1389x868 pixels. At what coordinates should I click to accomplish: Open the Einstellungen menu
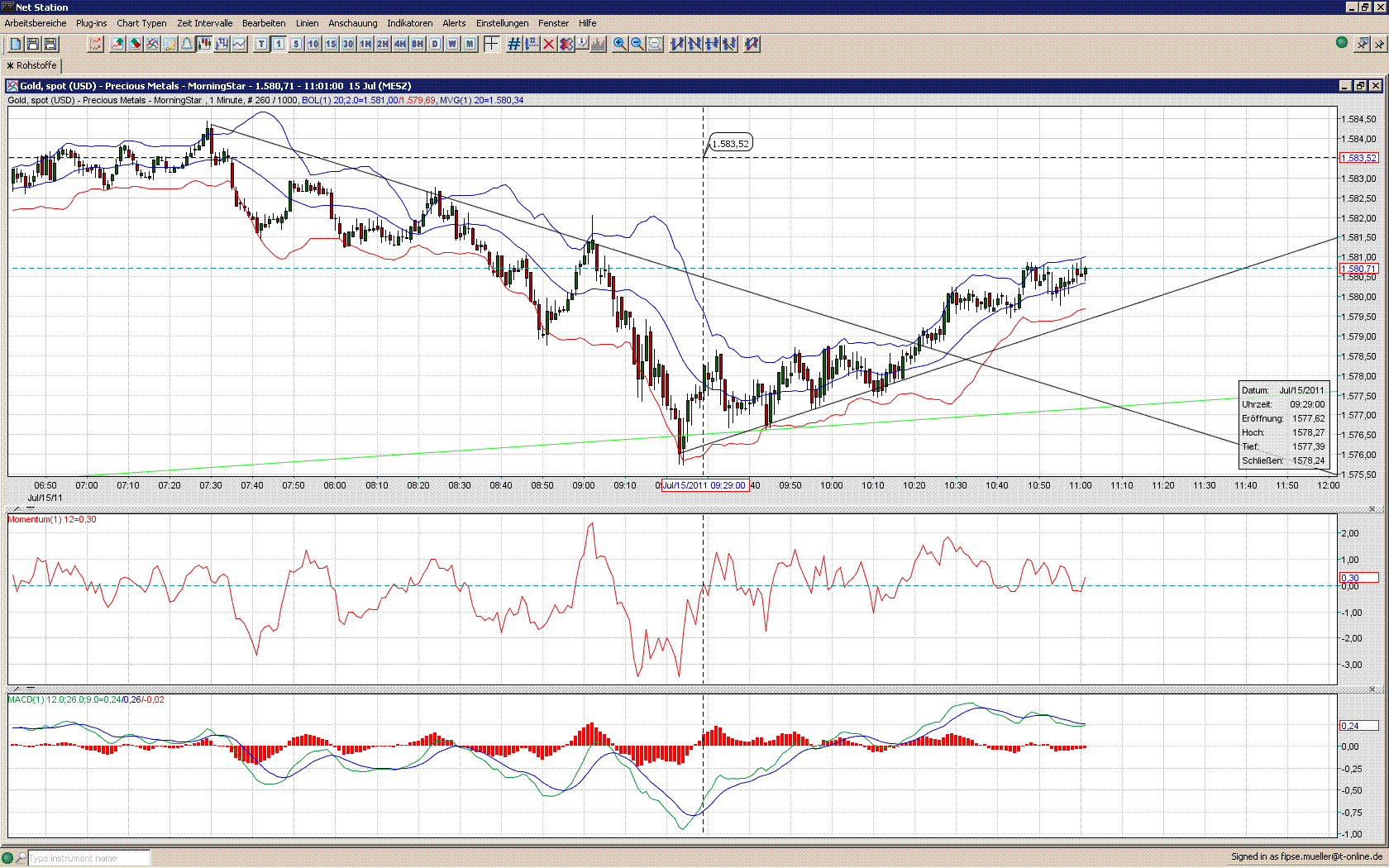point(502,23)
